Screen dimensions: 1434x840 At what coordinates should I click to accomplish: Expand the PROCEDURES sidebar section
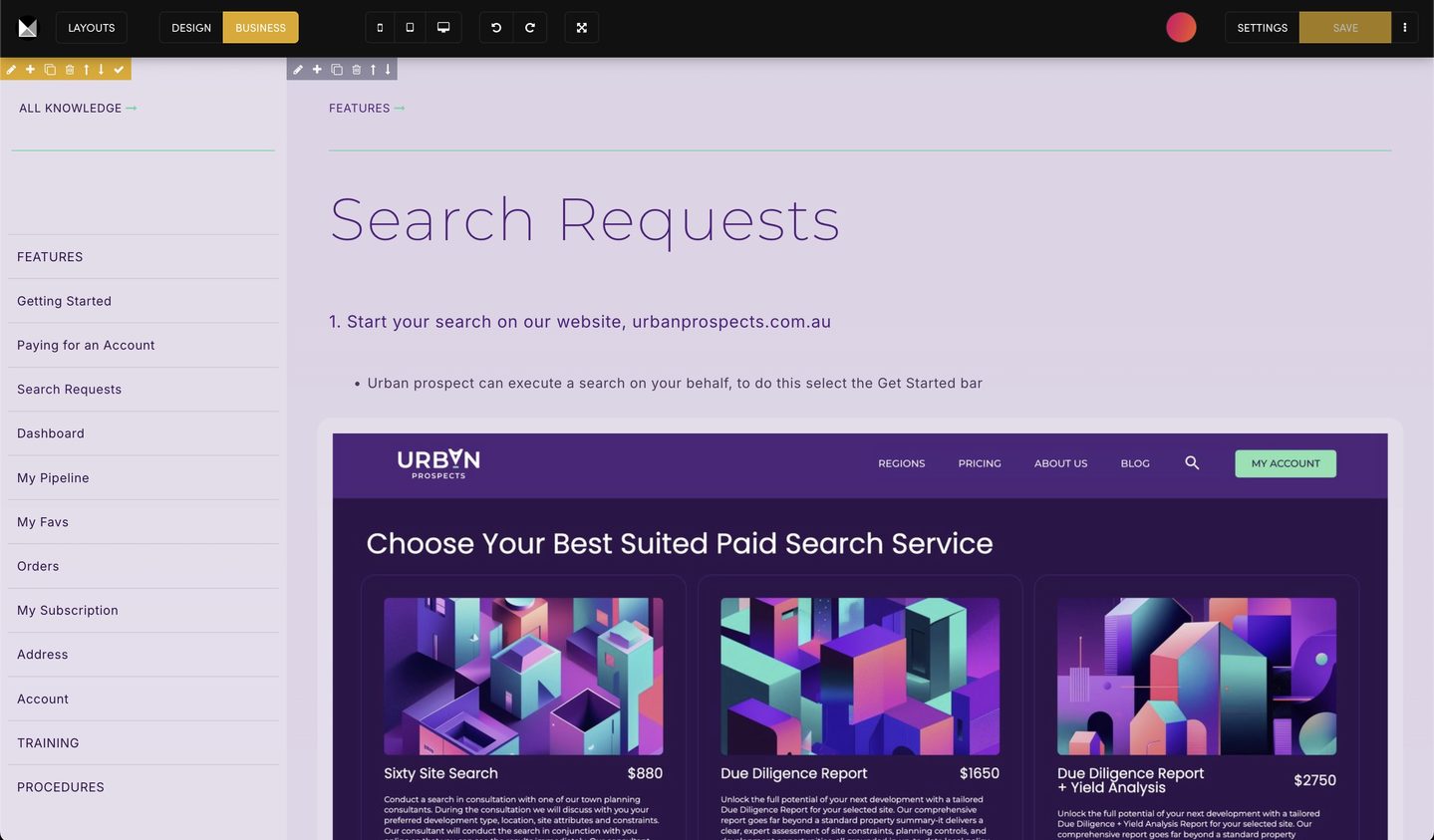click(61, 787)
